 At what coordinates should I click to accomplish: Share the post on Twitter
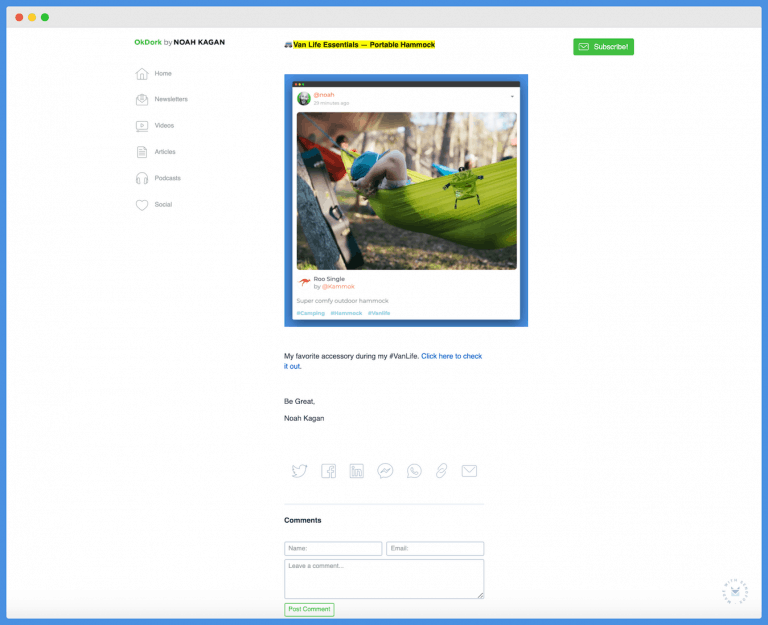point(299,471)
